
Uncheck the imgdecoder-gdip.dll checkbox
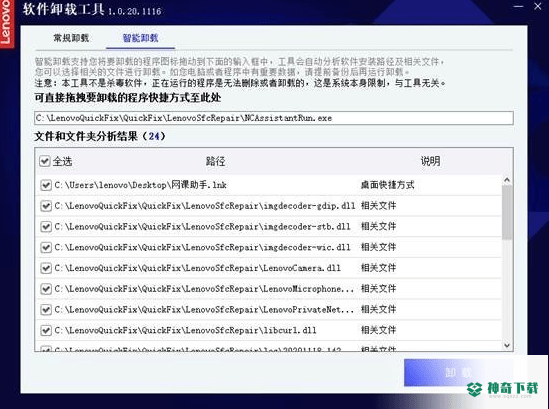coord(46,206)
